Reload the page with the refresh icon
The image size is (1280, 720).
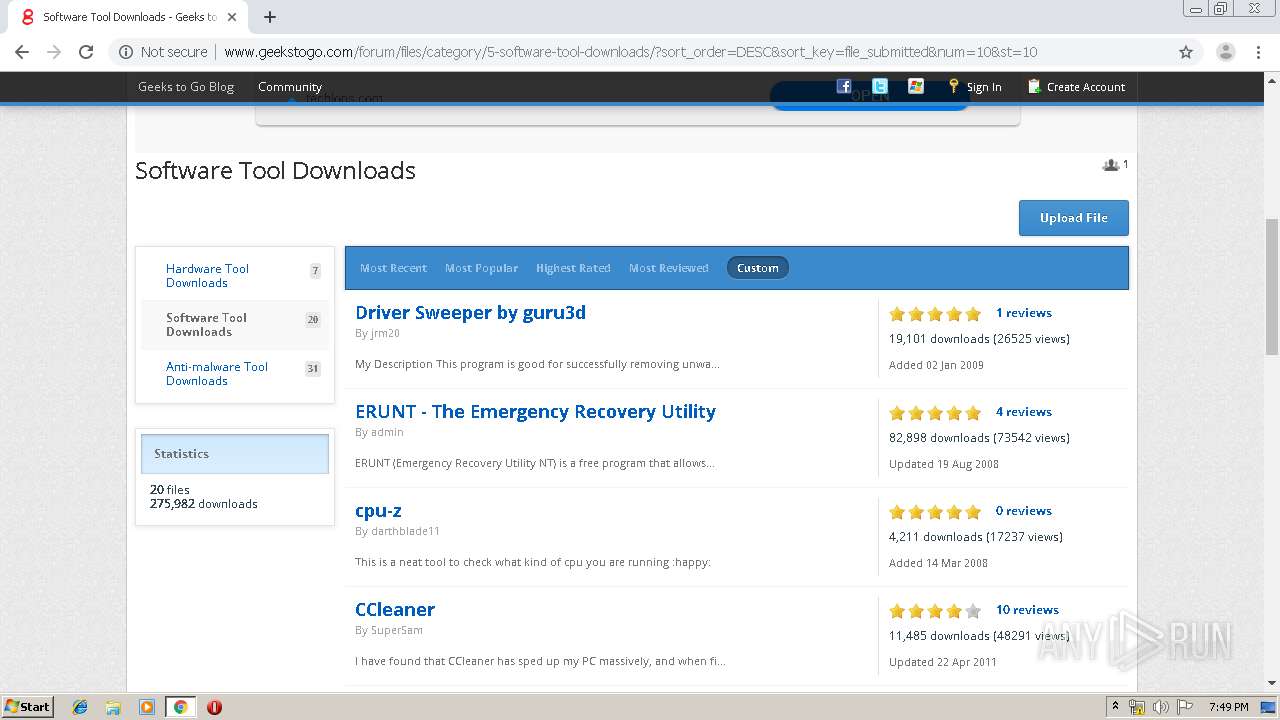point(86,52)
